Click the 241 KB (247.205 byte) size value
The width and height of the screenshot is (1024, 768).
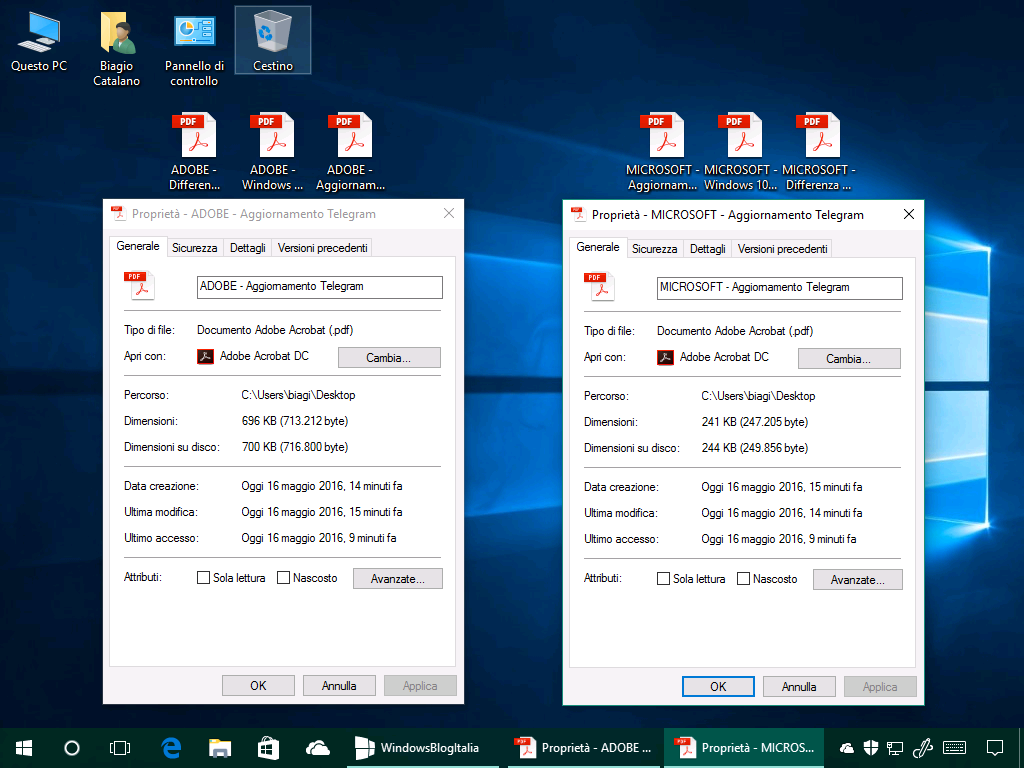click(x=754, y=422)
